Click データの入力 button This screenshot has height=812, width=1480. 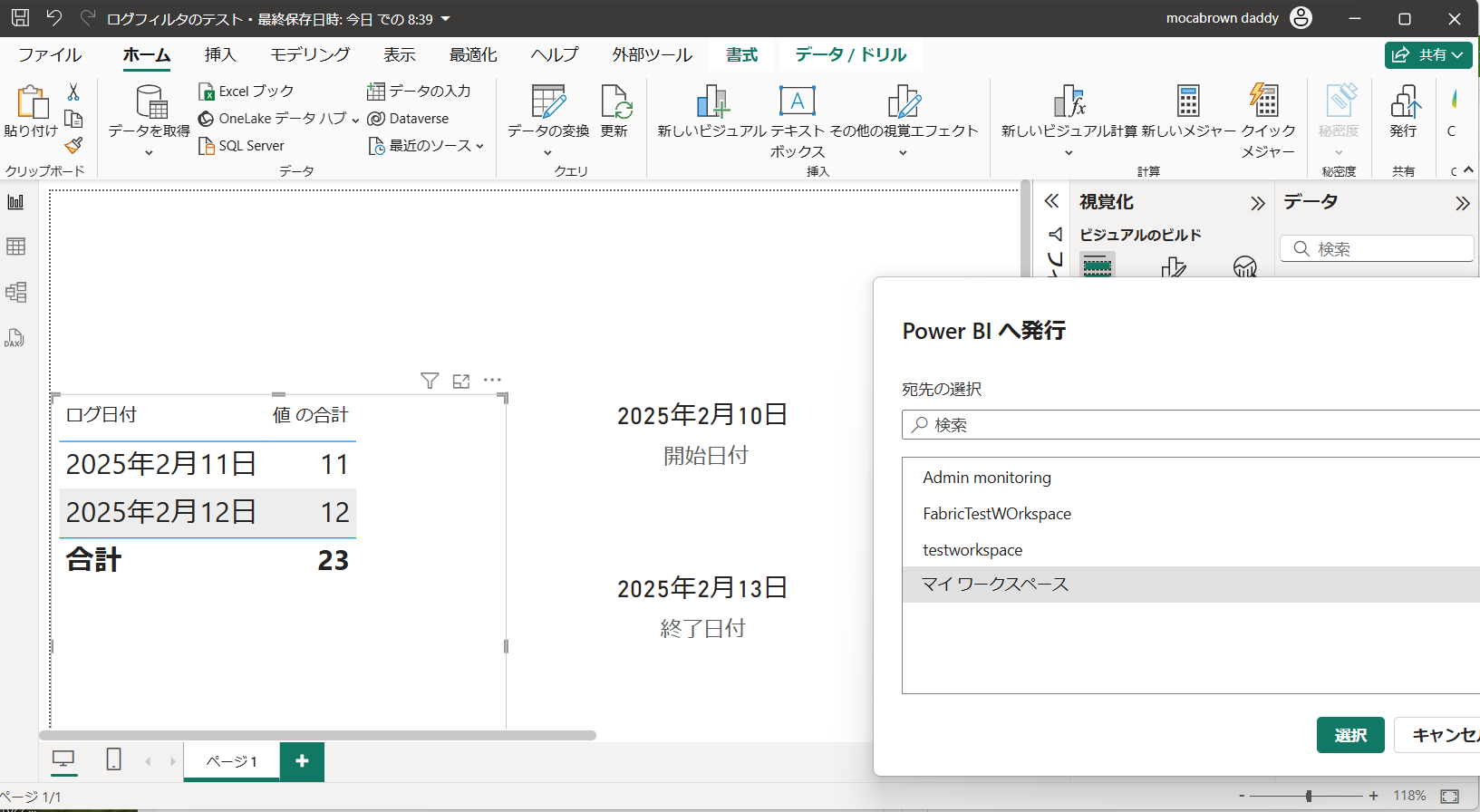tap(419, 92)
